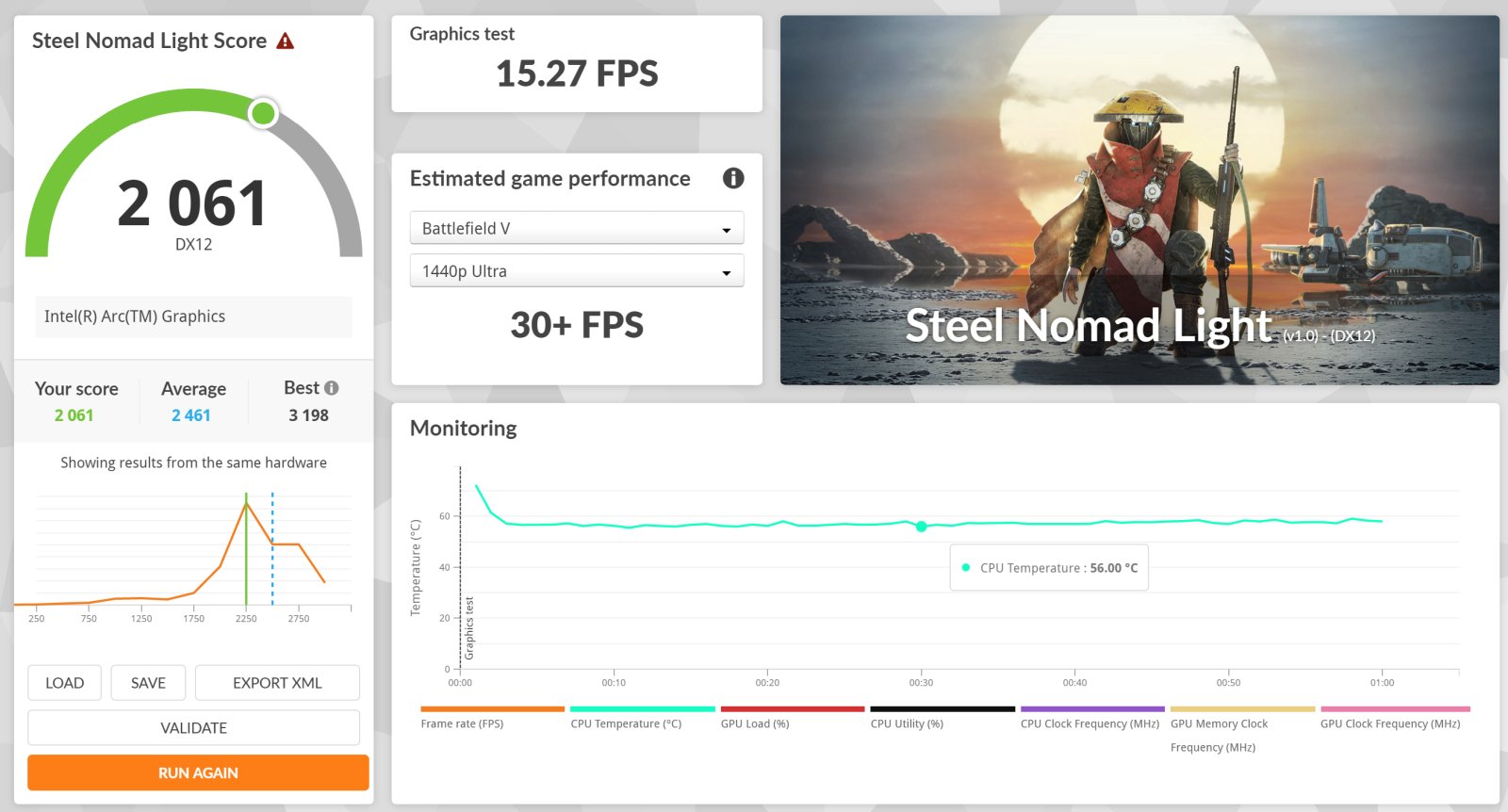
Task: Expand the 1440p Ultra resolution dropdown
Action: pos(576,271)
